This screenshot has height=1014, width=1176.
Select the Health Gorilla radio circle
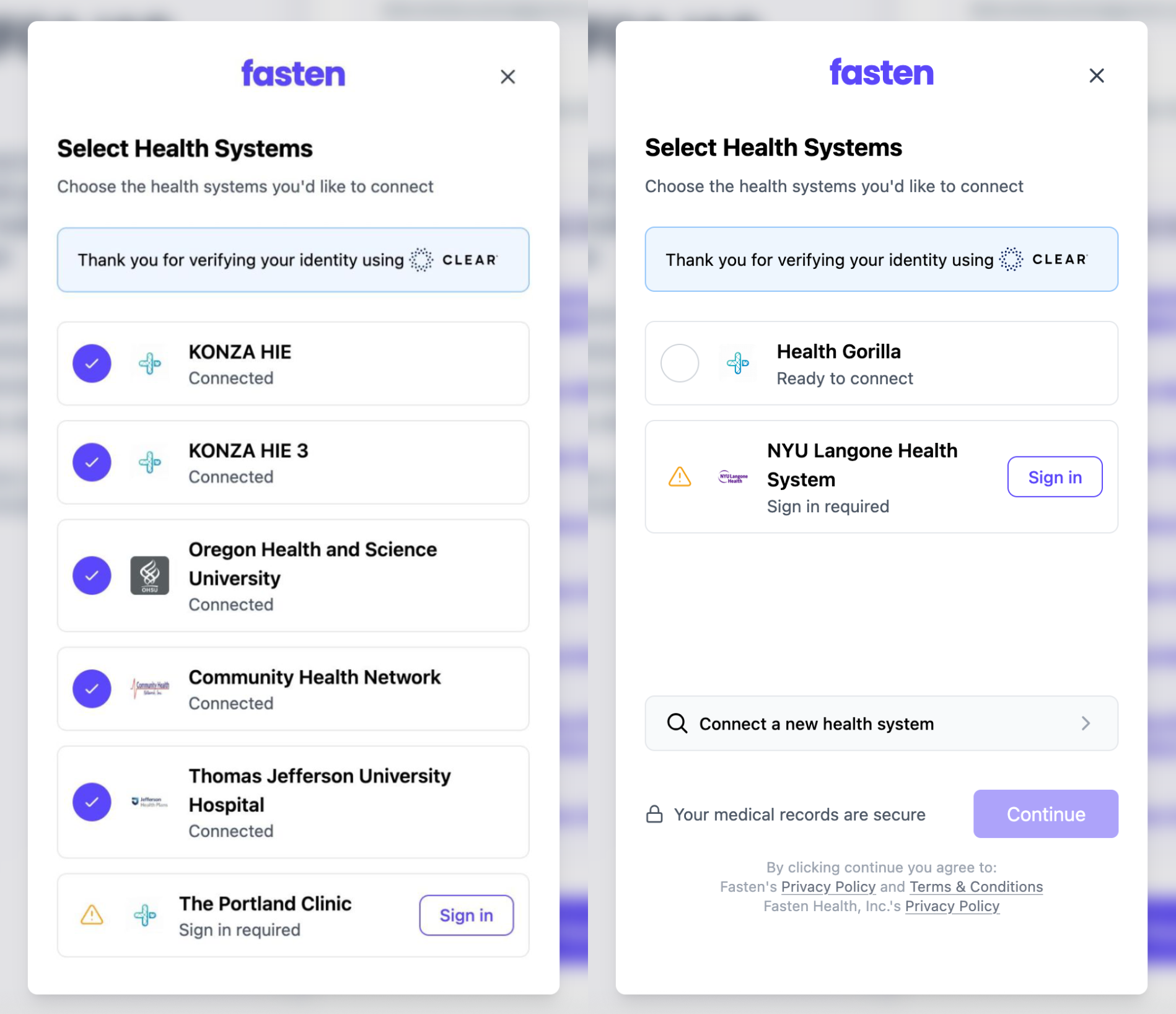(x=680, y=363)
